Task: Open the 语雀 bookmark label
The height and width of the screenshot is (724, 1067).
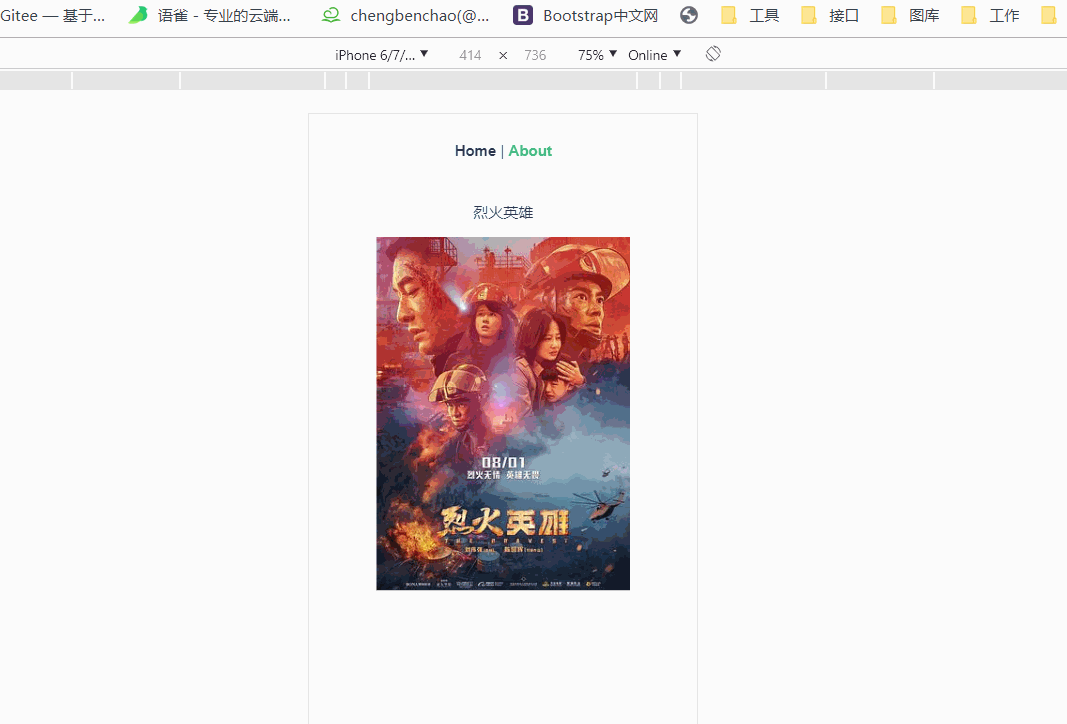Action: (224, 16)
